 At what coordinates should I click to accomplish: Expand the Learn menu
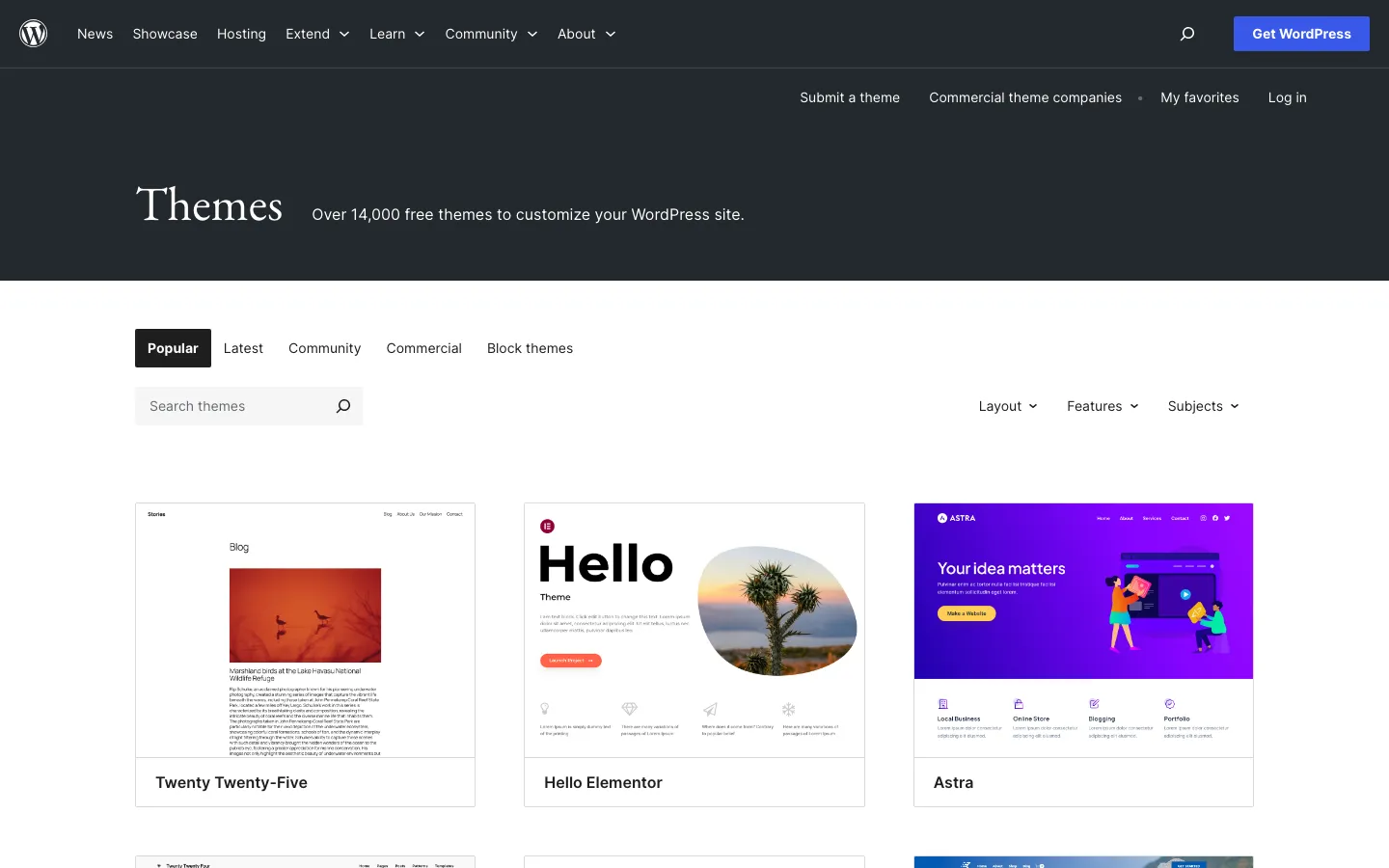[397, 34]
